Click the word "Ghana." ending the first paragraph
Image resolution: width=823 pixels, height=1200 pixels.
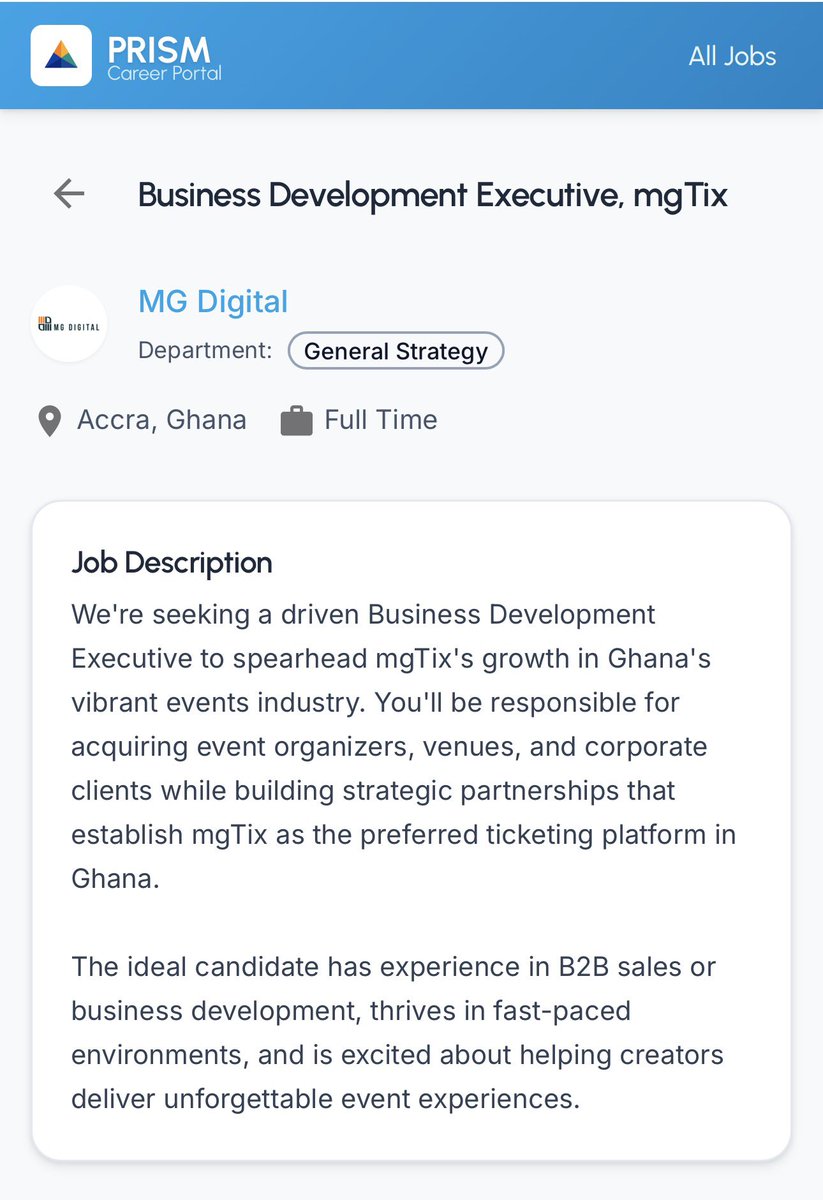(x=115, y=879)
